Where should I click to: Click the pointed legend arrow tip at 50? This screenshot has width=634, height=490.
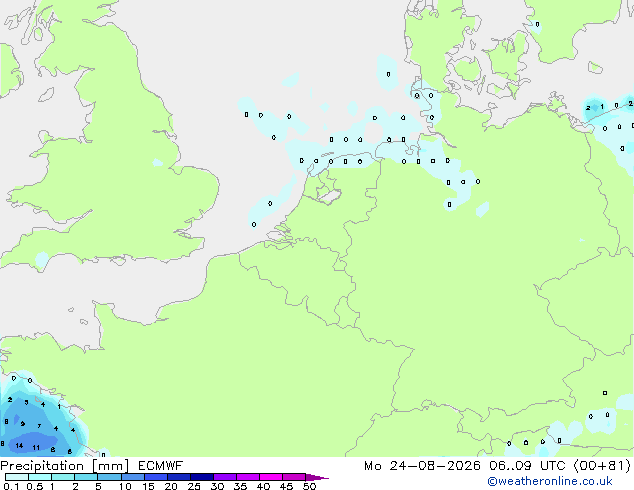317,477
